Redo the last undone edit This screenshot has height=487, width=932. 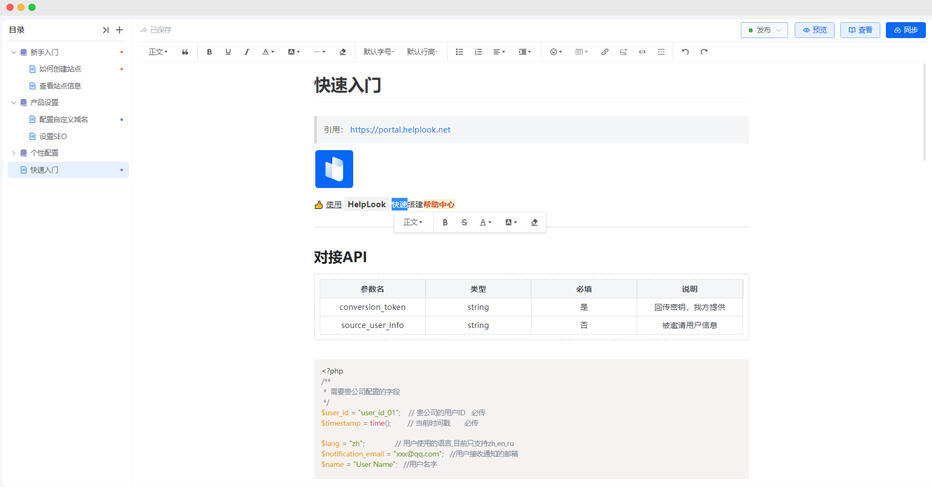[x=704, y=52]
